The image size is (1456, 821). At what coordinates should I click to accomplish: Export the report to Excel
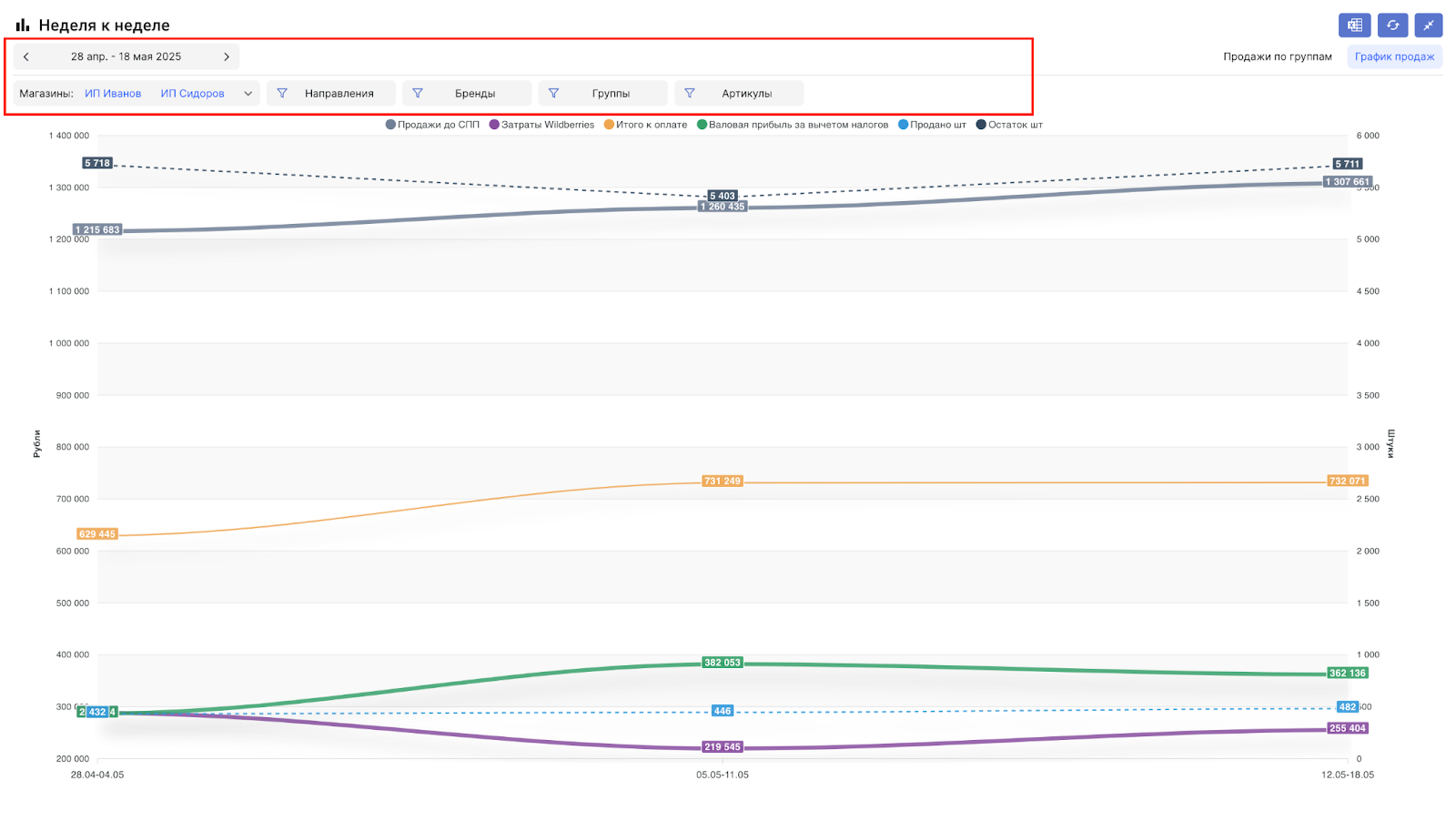(1354, 25)
